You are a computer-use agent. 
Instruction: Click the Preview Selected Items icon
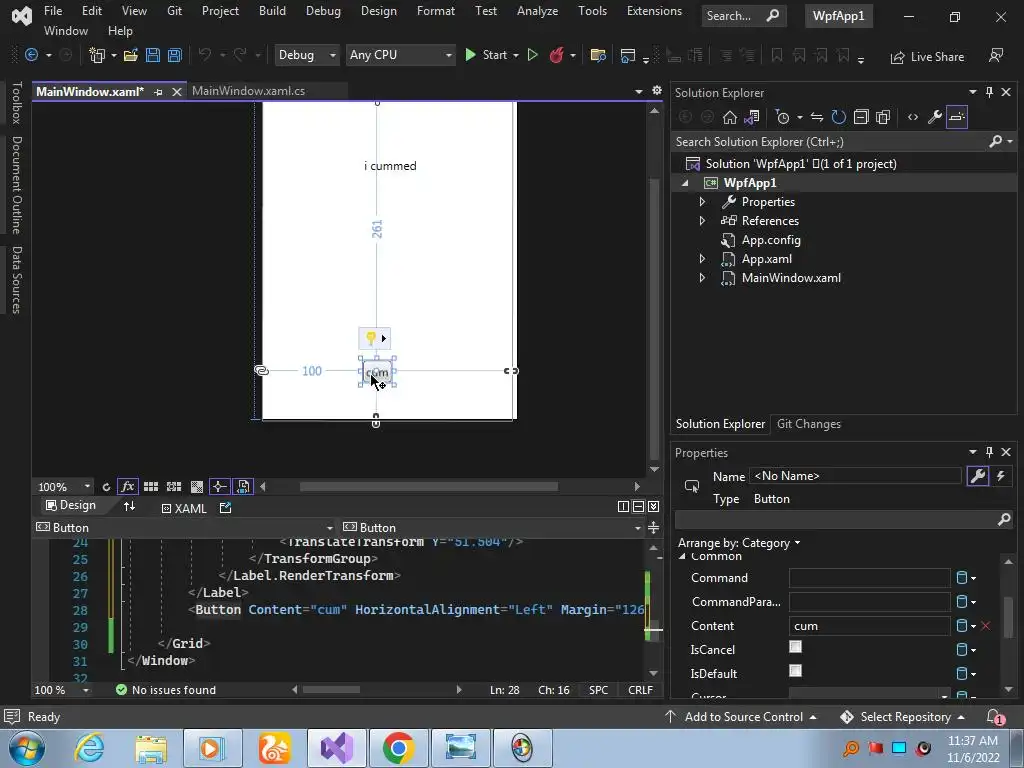[x=957, y=118]
